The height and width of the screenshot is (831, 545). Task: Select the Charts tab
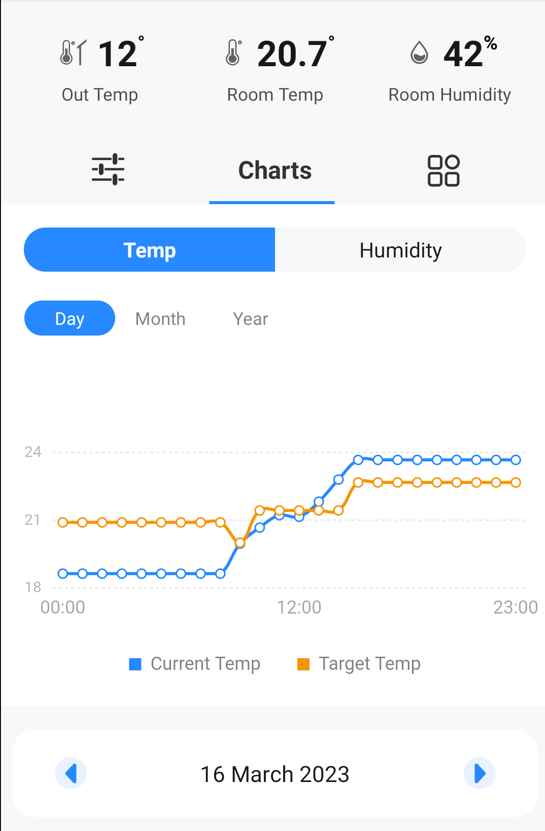pyautogui.click(x=275, y=171)
